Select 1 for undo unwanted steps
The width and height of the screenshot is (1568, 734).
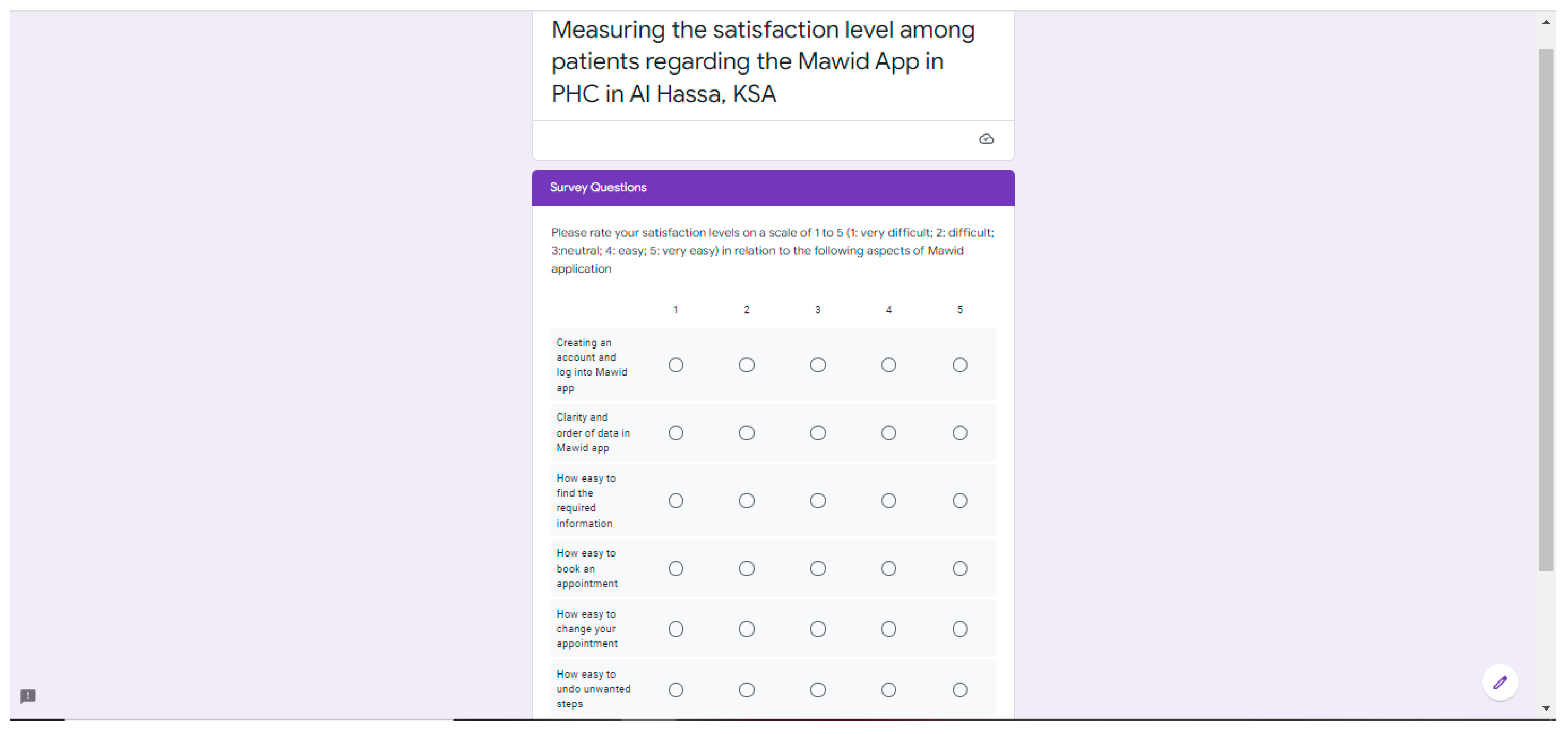point(676,690)
